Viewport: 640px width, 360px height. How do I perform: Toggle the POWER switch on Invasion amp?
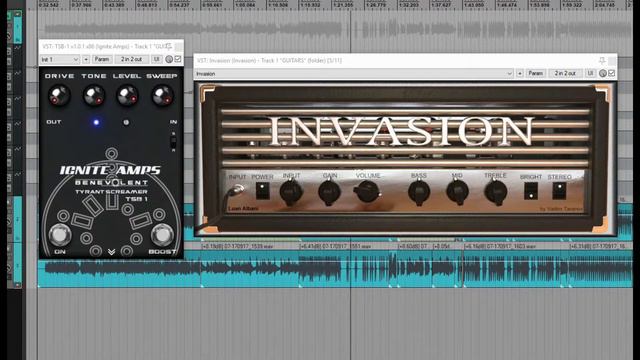click(262, 191)
